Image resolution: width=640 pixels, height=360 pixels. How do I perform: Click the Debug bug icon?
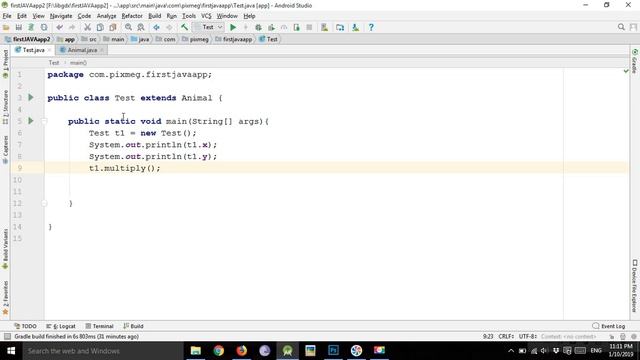pyautogui.click(x=258, y=27)
